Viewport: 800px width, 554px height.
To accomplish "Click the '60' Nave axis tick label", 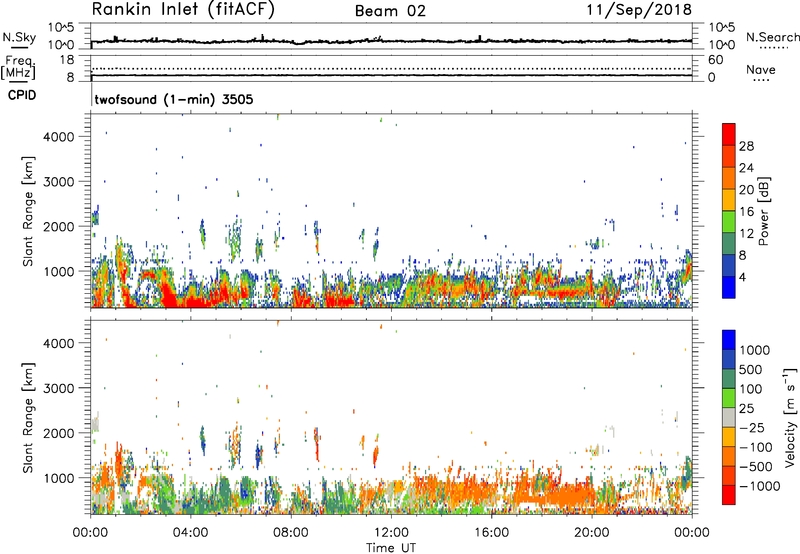I will (x=716, y=60).
